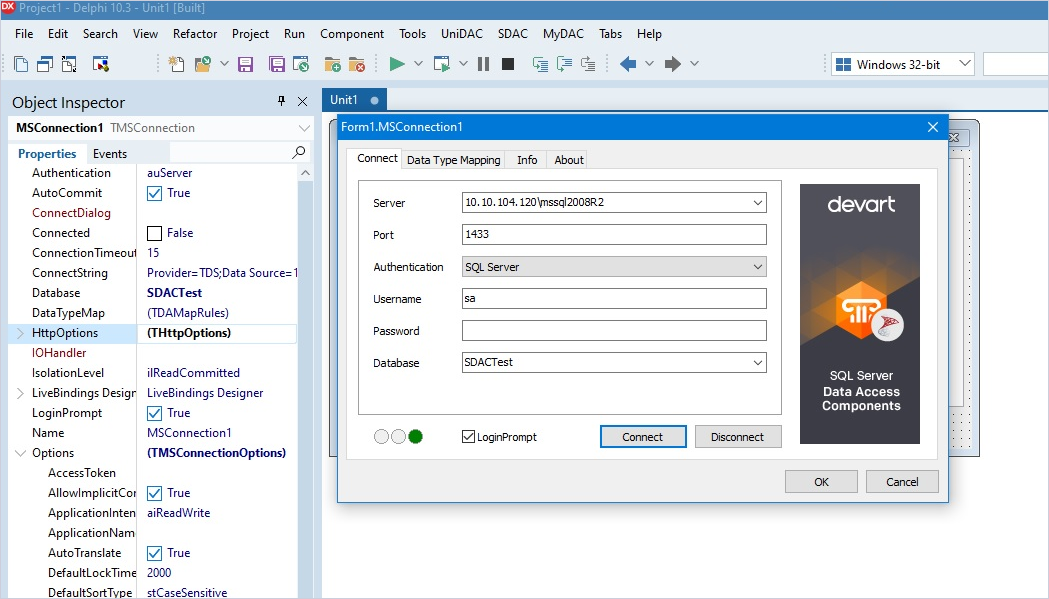The image size is (1049, 599).
Task: Open the MSConnection1 component selector dropdown
Action: pos(304,128)
